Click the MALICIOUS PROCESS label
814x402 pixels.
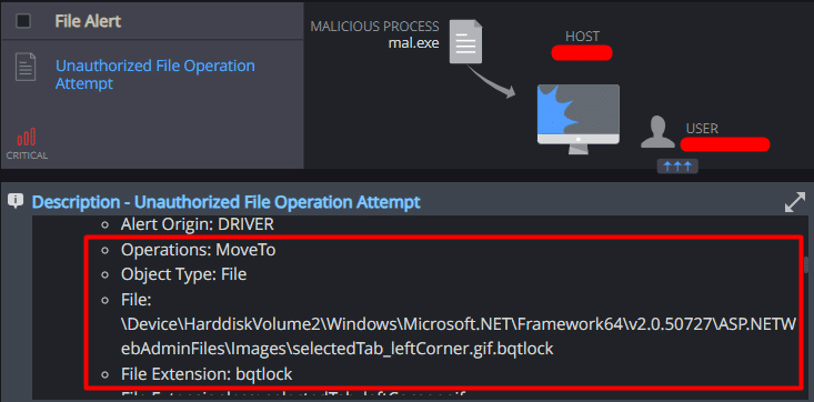pos(376,26)
